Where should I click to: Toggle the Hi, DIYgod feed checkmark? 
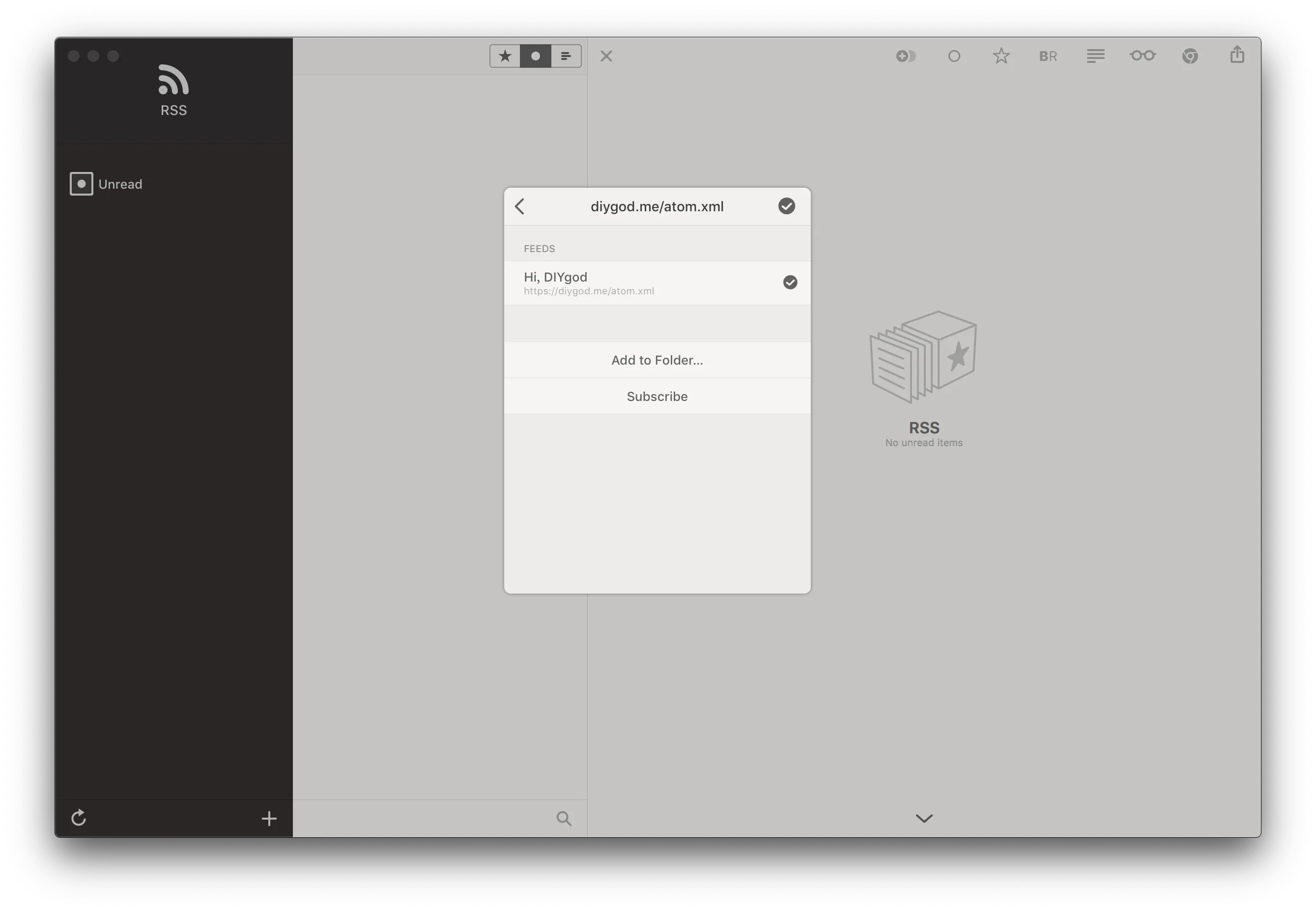pos(790,282)
